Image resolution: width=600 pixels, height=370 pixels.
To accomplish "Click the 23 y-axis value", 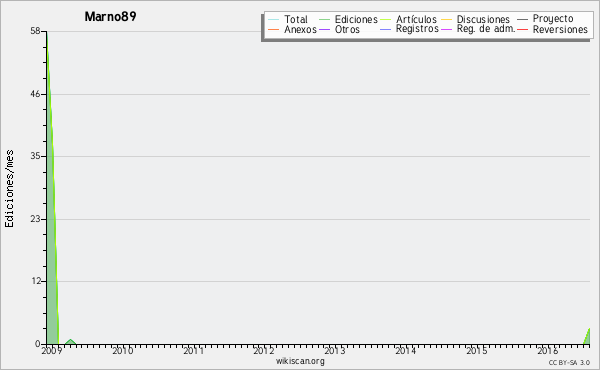I will (x=36, y=219).
